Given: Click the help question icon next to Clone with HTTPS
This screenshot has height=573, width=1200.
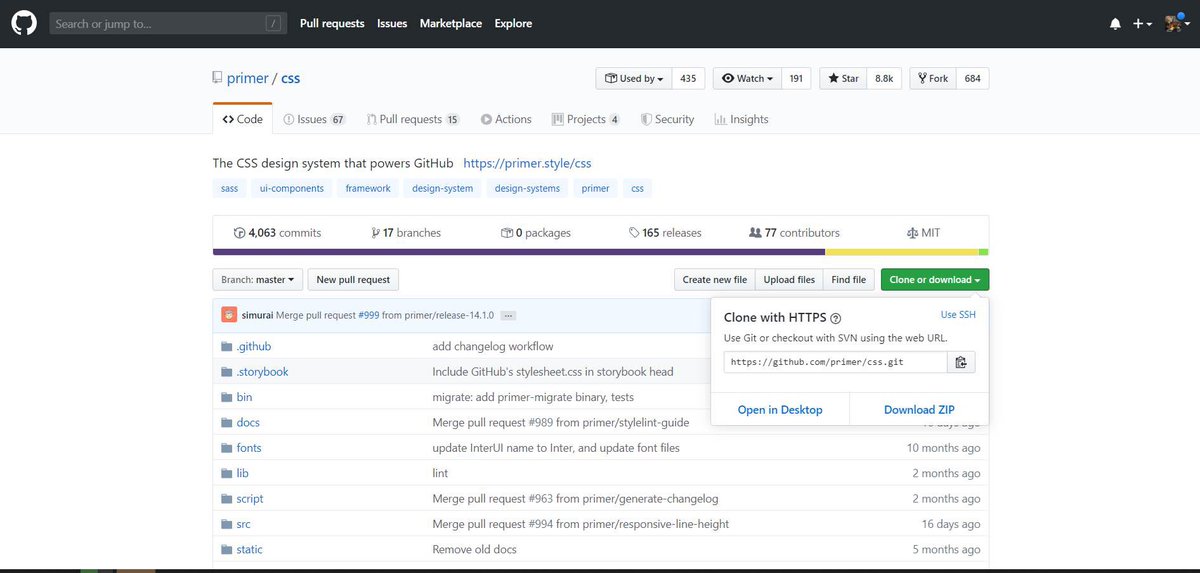Looking at the screenshot, I should 835,318.
